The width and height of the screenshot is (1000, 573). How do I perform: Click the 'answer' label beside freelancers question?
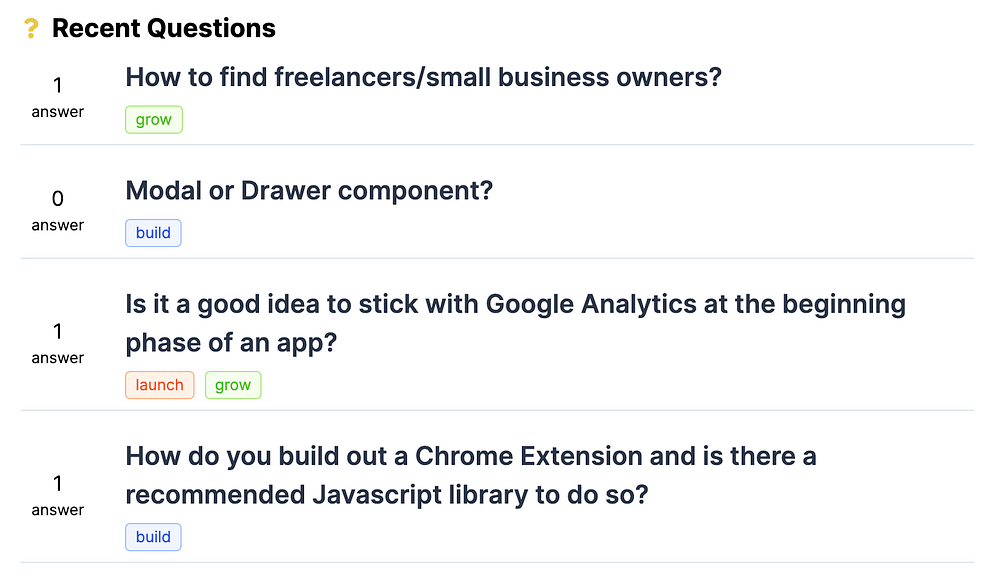coord(58,112)
